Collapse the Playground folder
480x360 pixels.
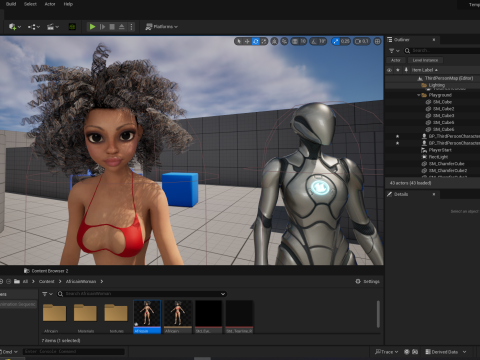coord(419,95)
